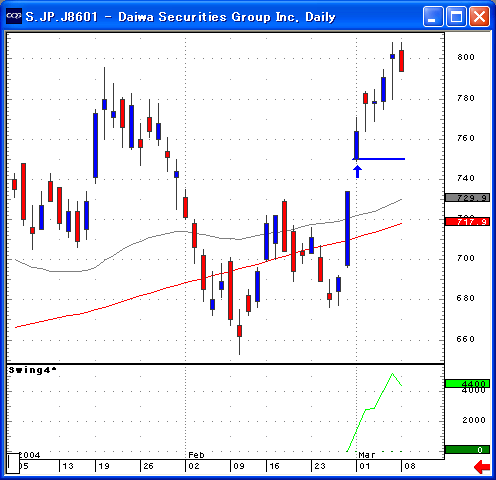This screenshot has height=480, width=496.
Task: Click the small box left of the date axis
Action: tap(13, 463)
